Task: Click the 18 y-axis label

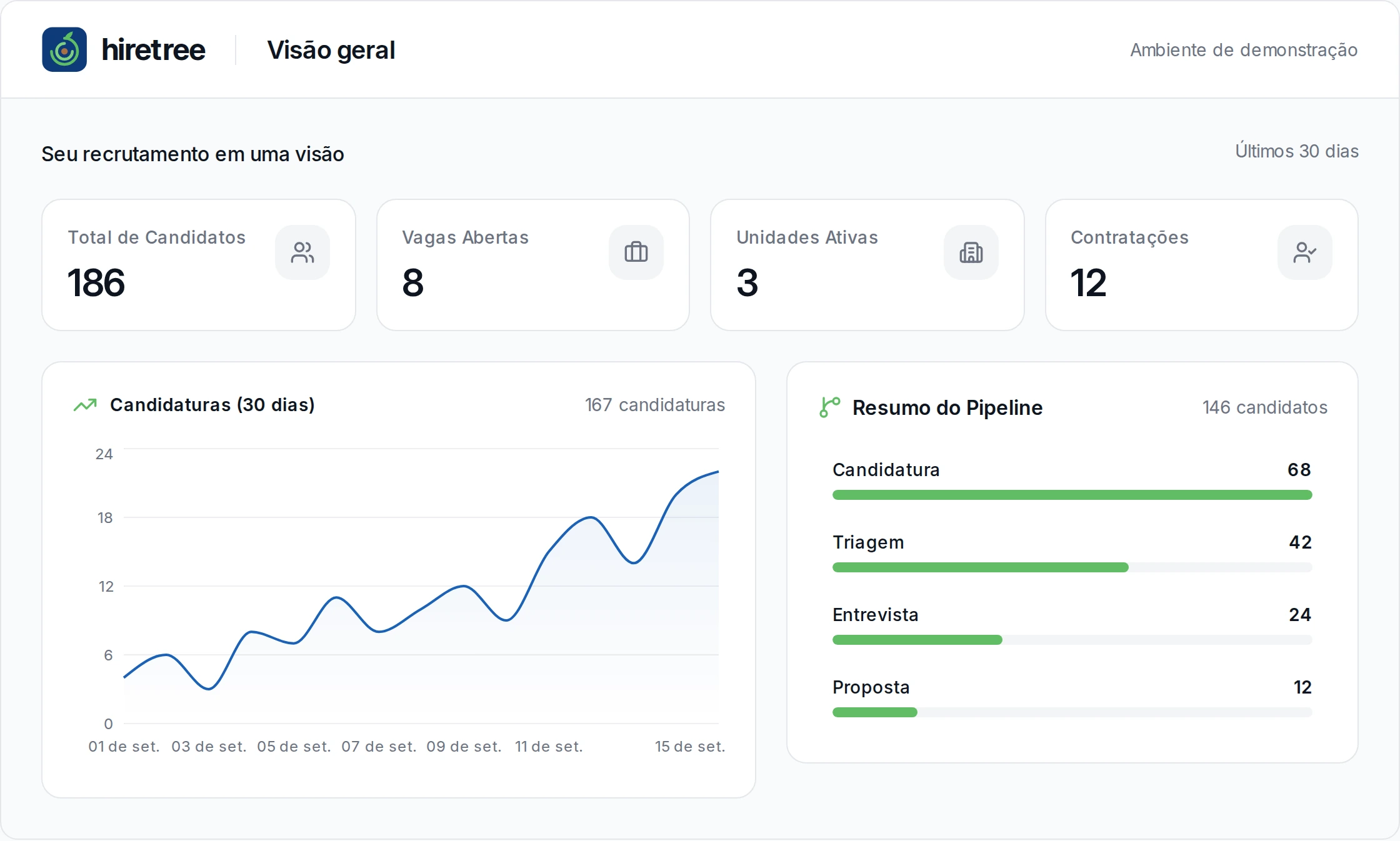Action: pyautogui.click(x=105, y=518)
